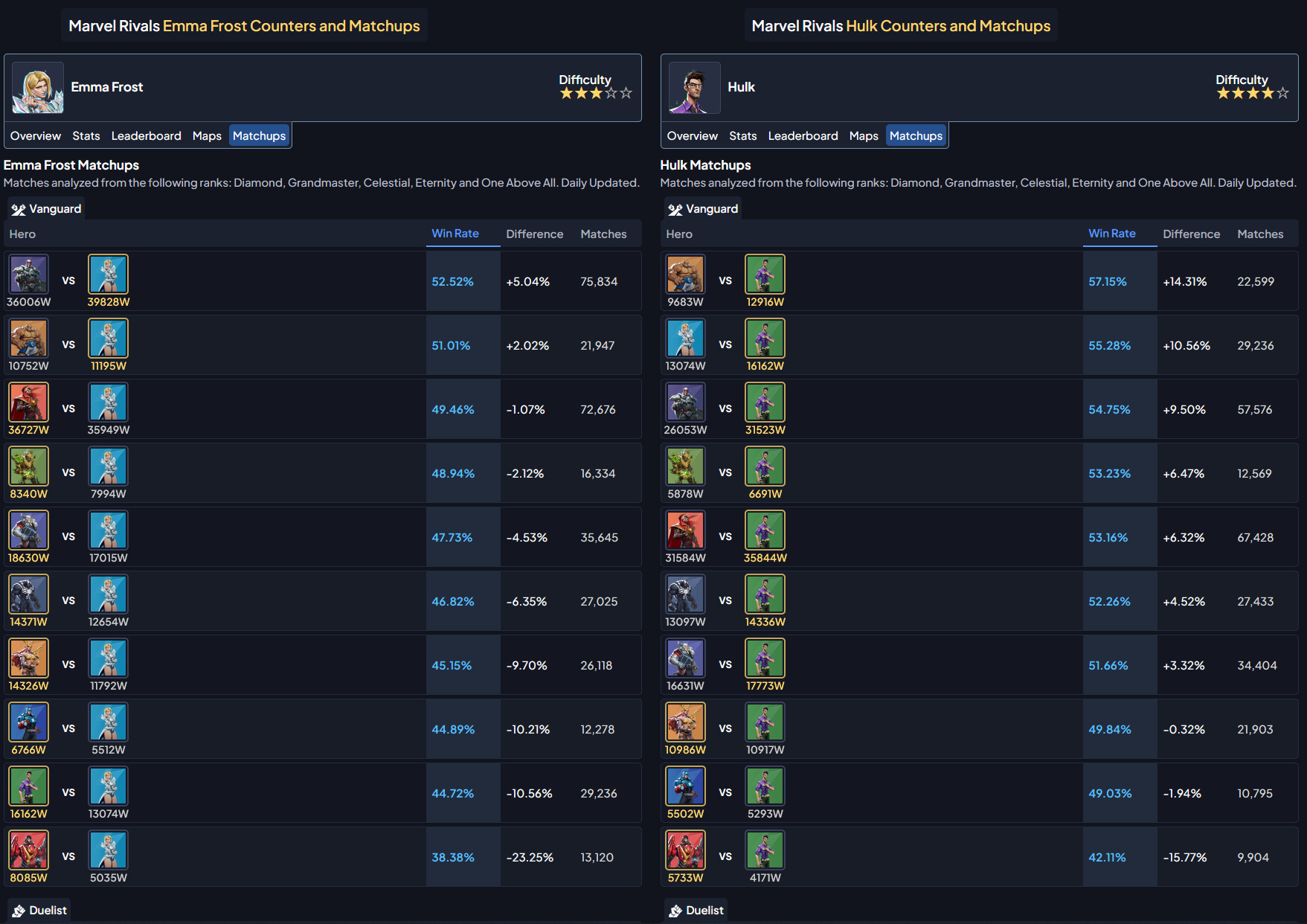The image size is (1307, 924).
Task: Select the hero portrait above 10986W
Action: coord(686,722)
